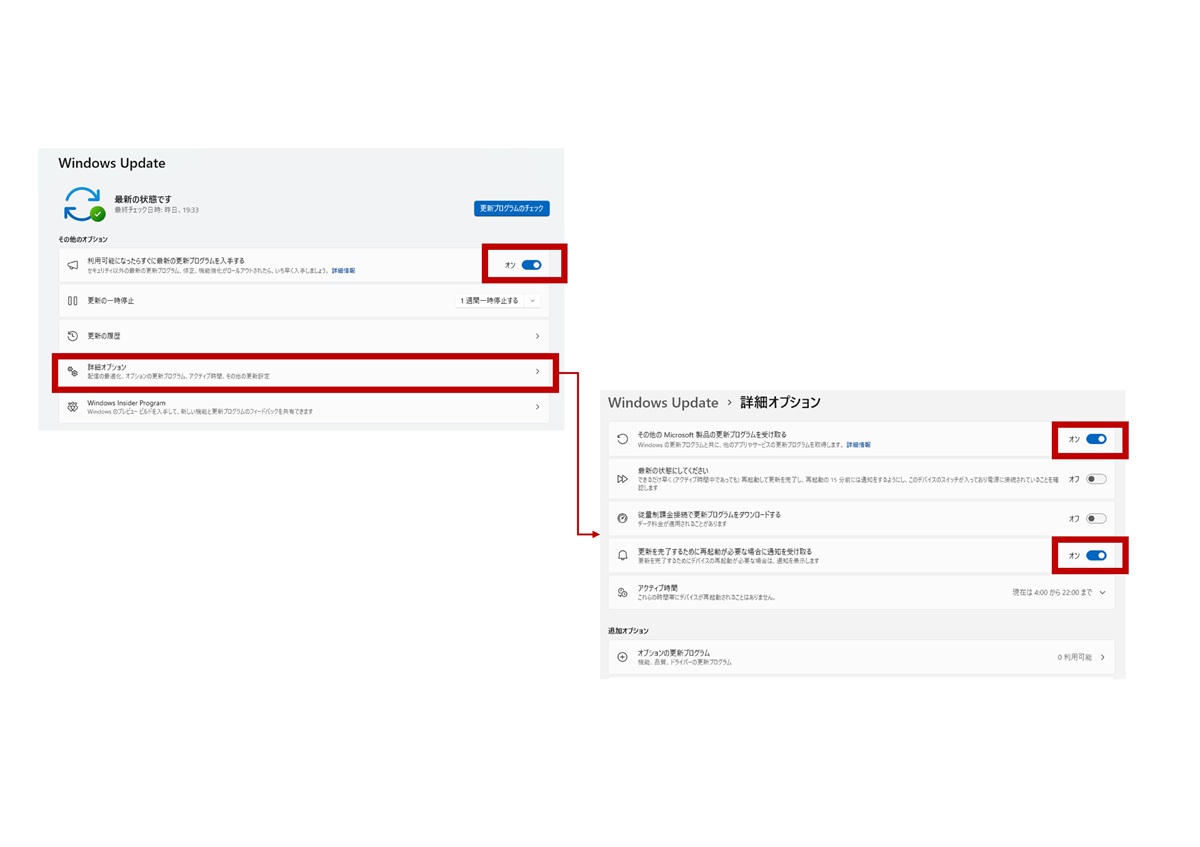Click the 0 利用可能 count text

[1075, 657]
